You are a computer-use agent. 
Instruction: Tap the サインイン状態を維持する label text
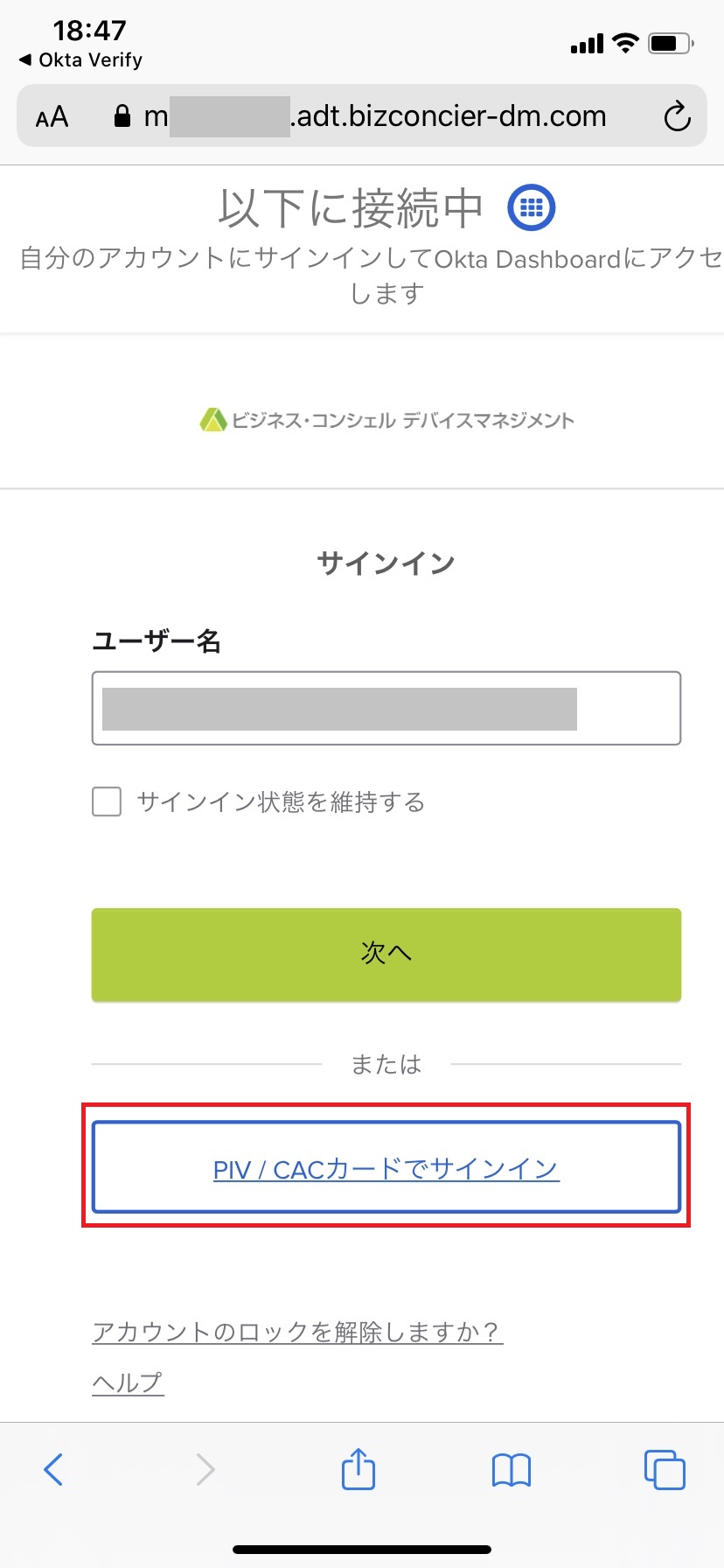[281, 801]
